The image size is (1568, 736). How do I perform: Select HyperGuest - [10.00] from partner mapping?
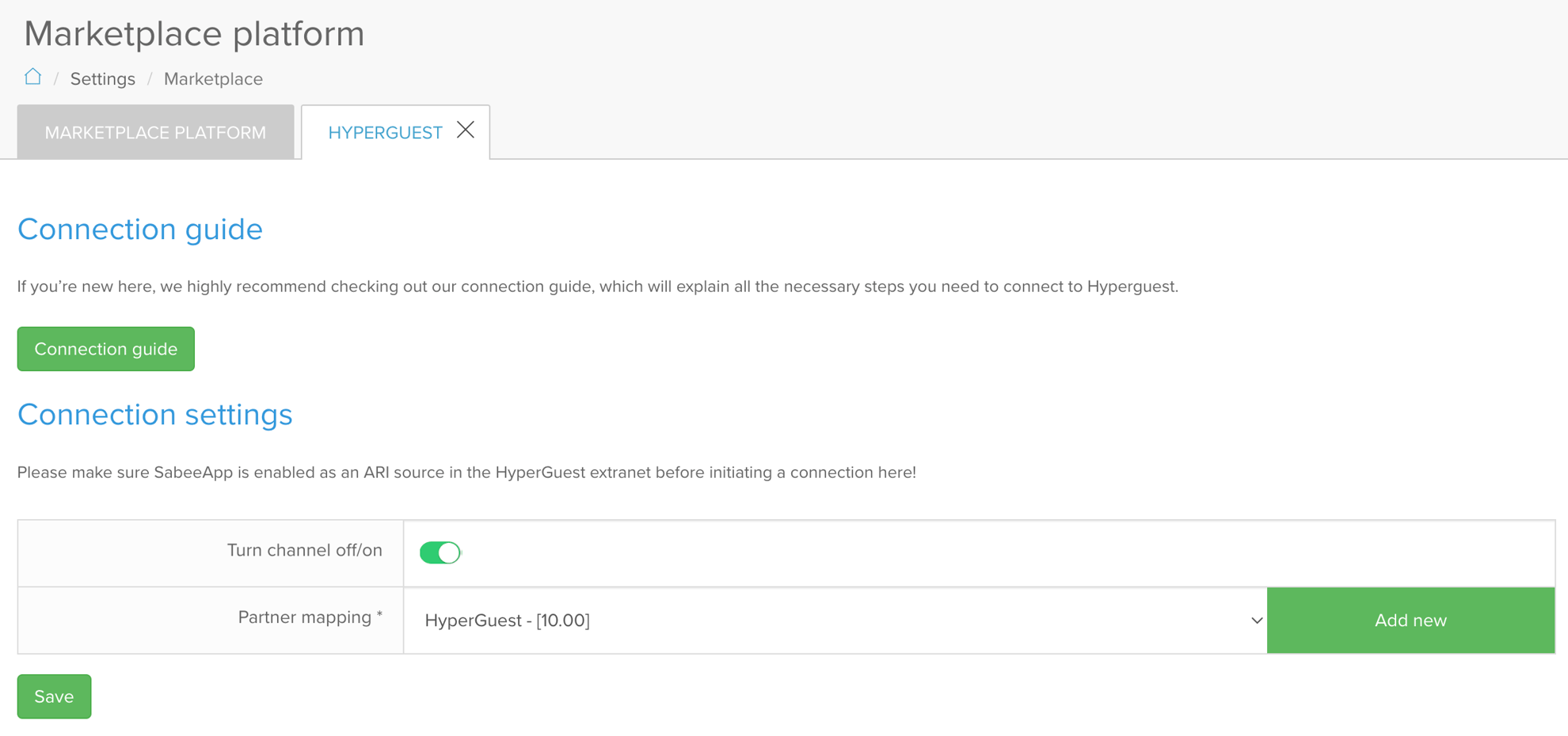pyautogui.click(x=507, y=620)
